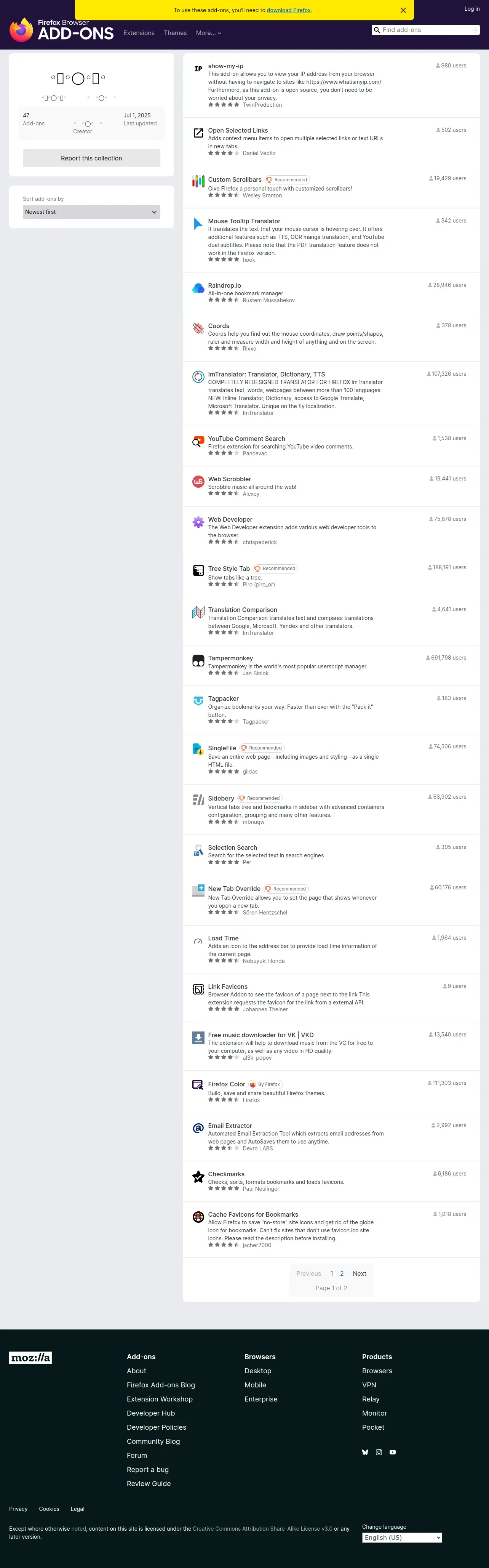
Task: Open the Pocket product footer link
Action: 374,1427
